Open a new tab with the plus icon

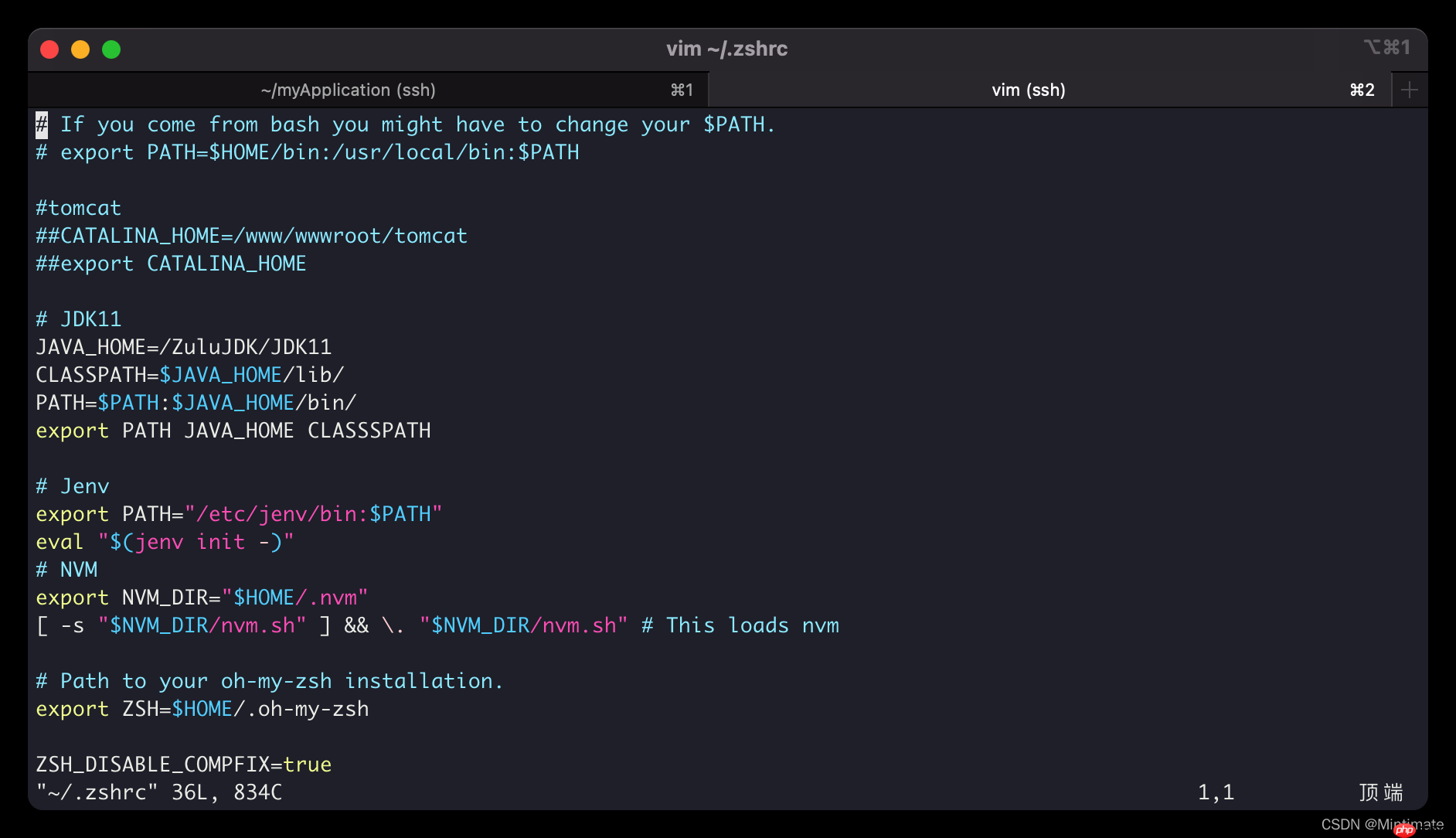pyautogui.click(x=1408, y=90)
